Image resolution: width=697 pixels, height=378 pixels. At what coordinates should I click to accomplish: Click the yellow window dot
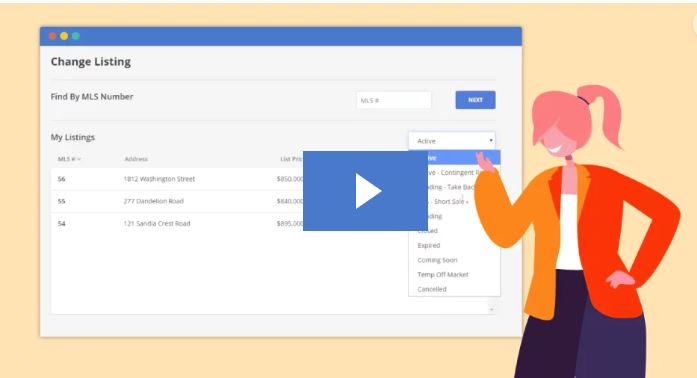click(x=64, y=36)
